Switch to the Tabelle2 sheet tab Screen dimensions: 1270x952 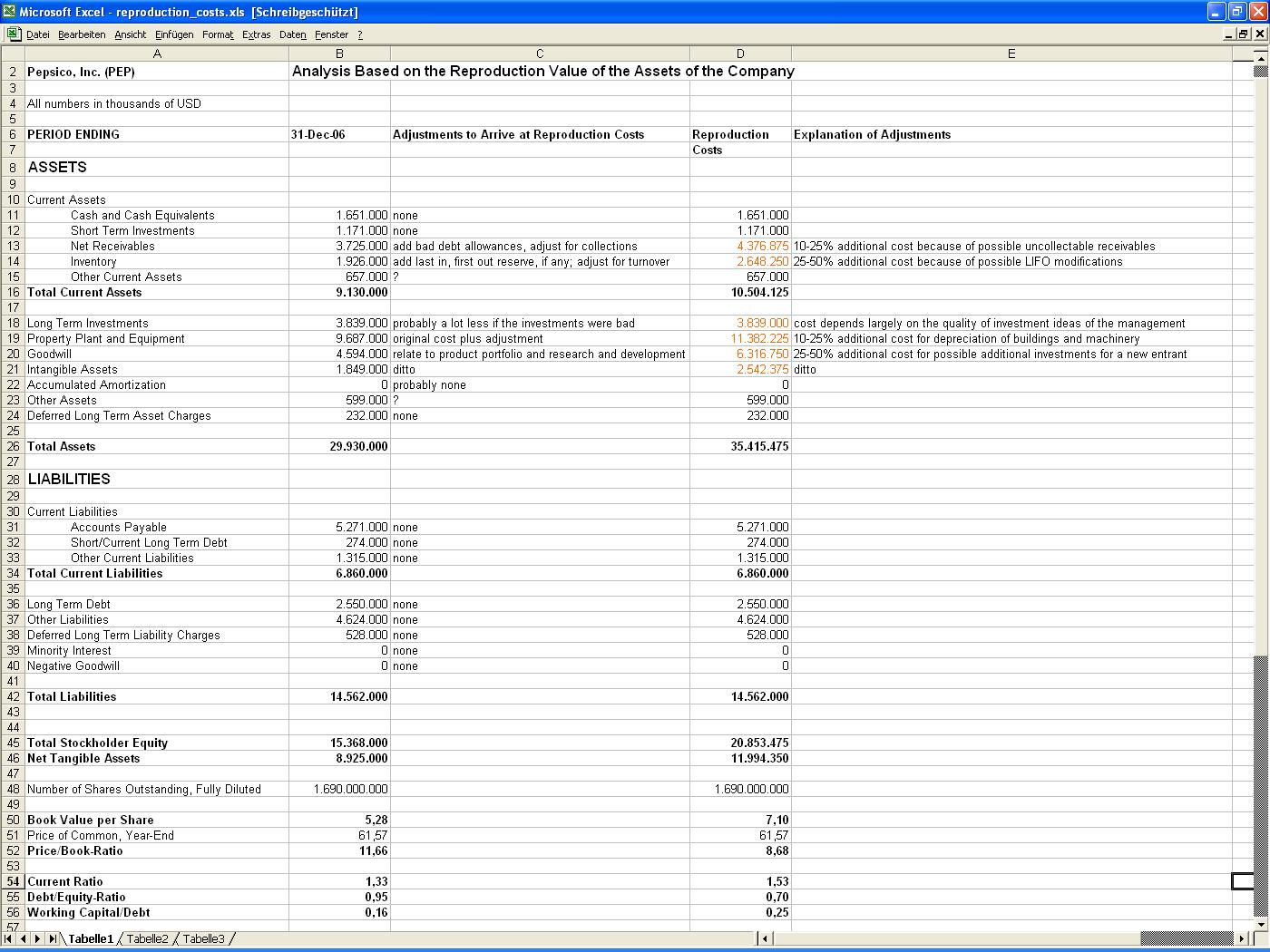coord(147,938)
